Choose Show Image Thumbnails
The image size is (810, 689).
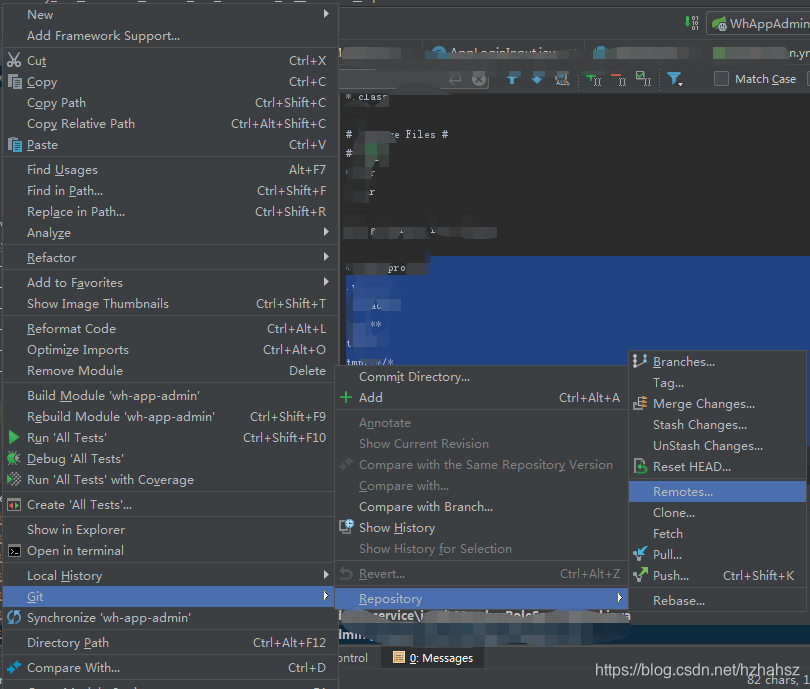click(170, 303)
